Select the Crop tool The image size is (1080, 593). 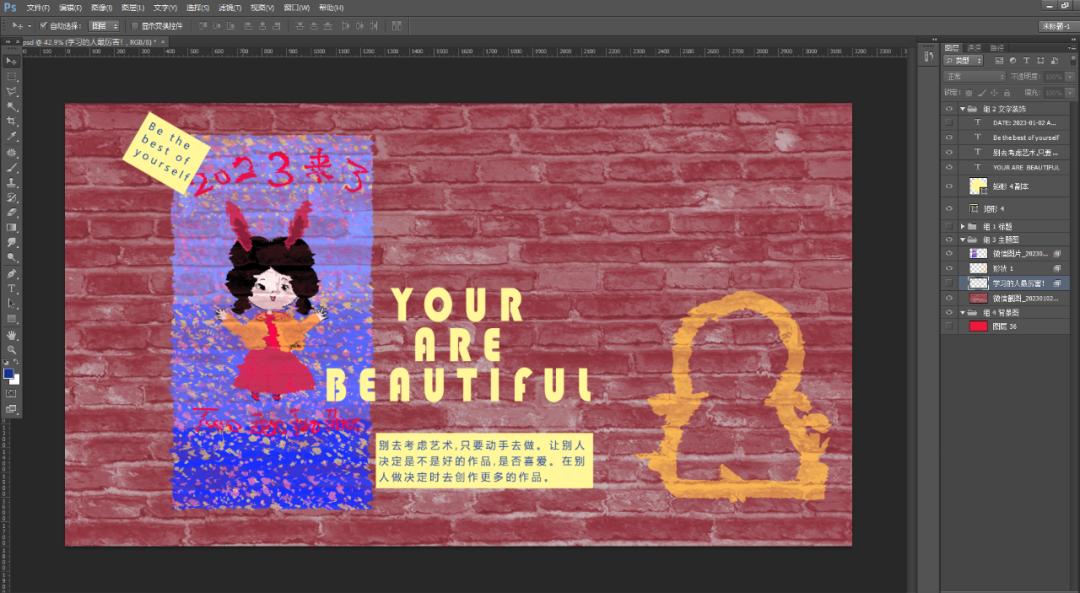[11, 122]
